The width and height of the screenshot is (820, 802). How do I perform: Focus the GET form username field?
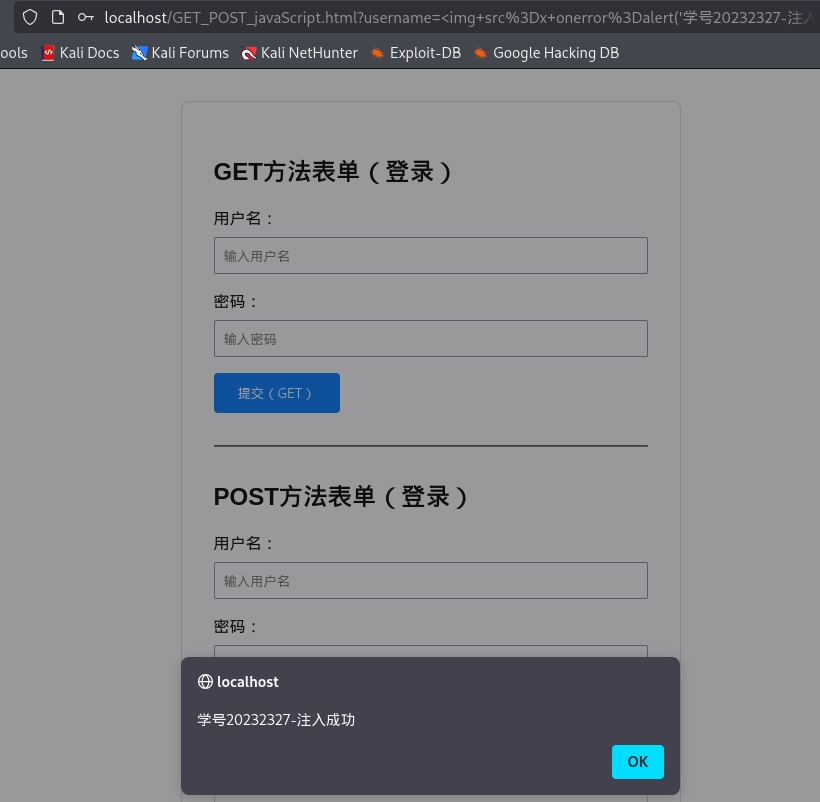[x=430, y=256]
